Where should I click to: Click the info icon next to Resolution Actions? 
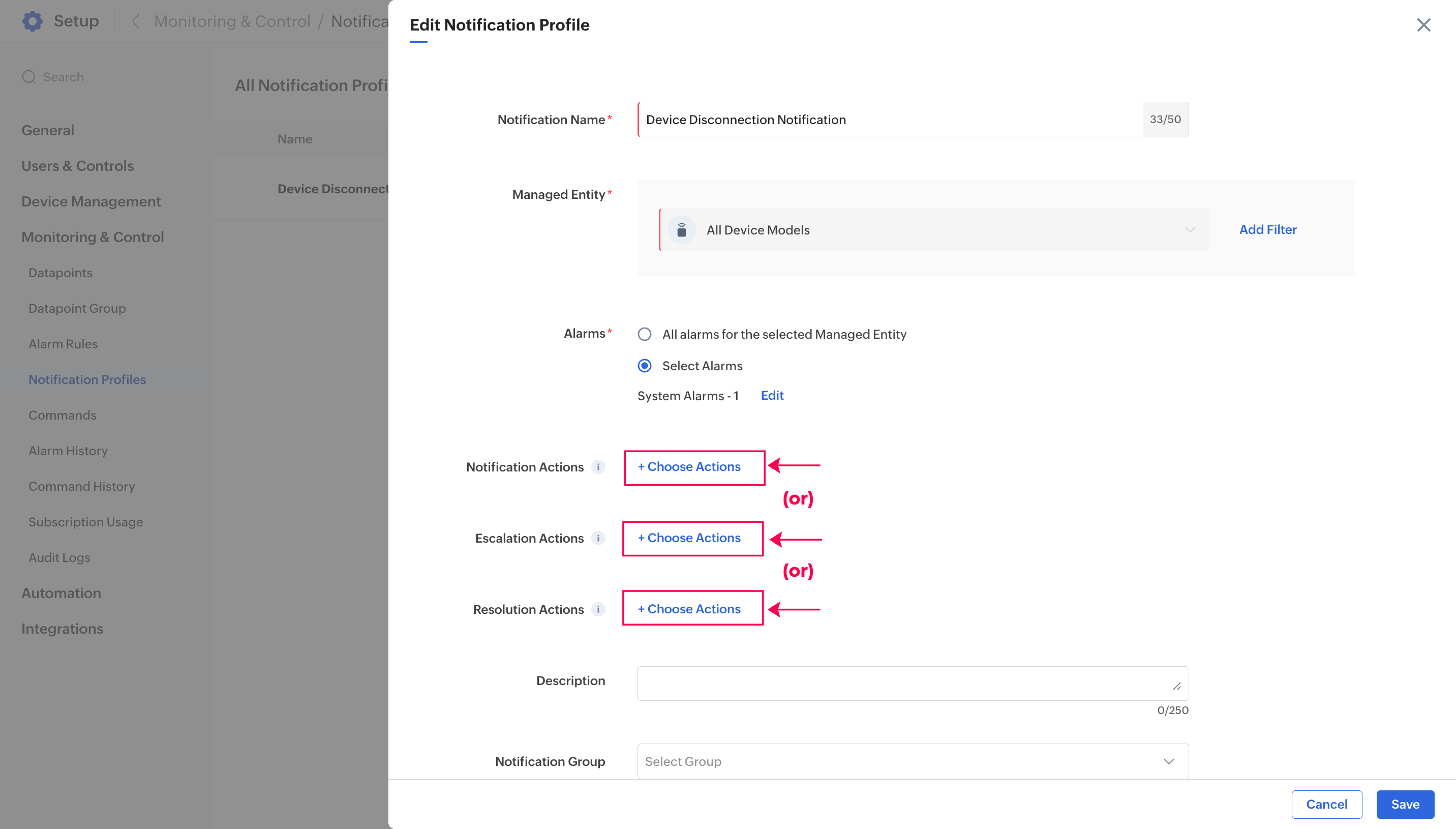(598, 609)
